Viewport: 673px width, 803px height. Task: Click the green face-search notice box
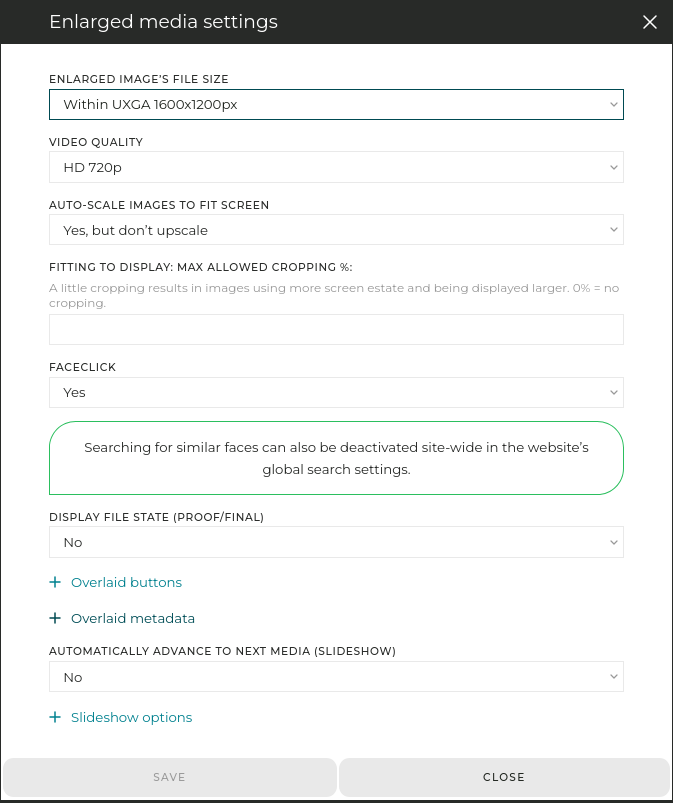[x=336, y=458]
